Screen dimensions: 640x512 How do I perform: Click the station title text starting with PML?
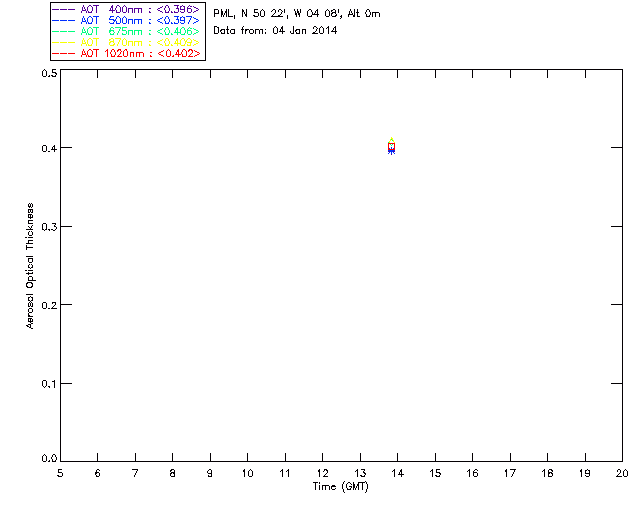pos(296,14)
